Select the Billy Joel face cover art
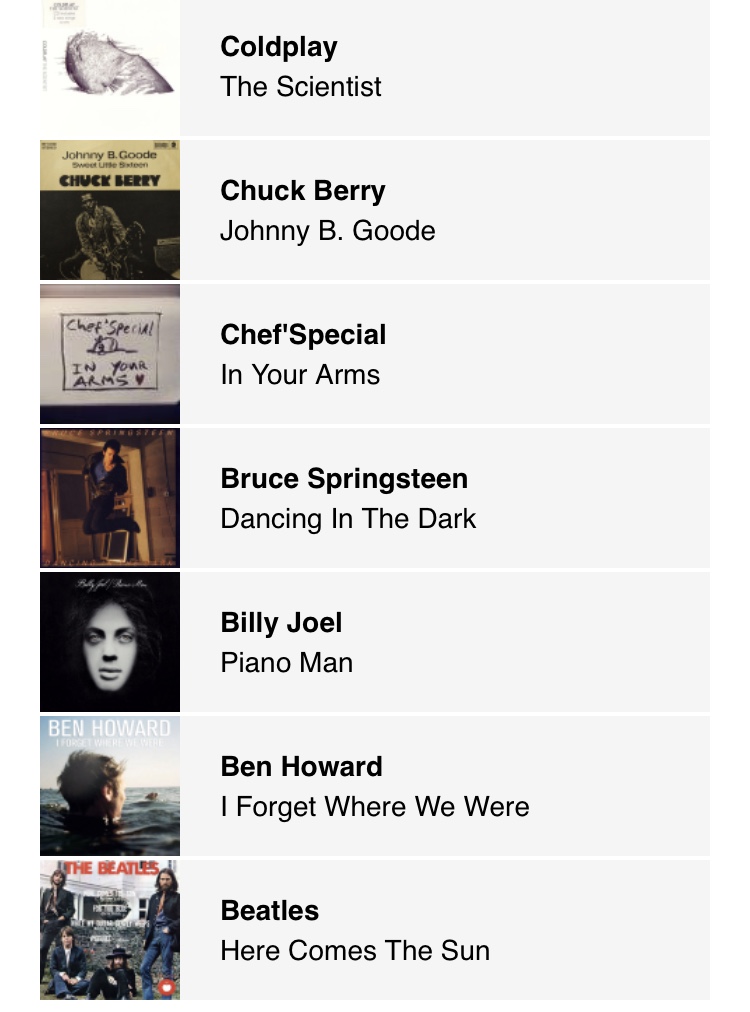This screenshot has height=1012, width=750. tap(110, 642)
